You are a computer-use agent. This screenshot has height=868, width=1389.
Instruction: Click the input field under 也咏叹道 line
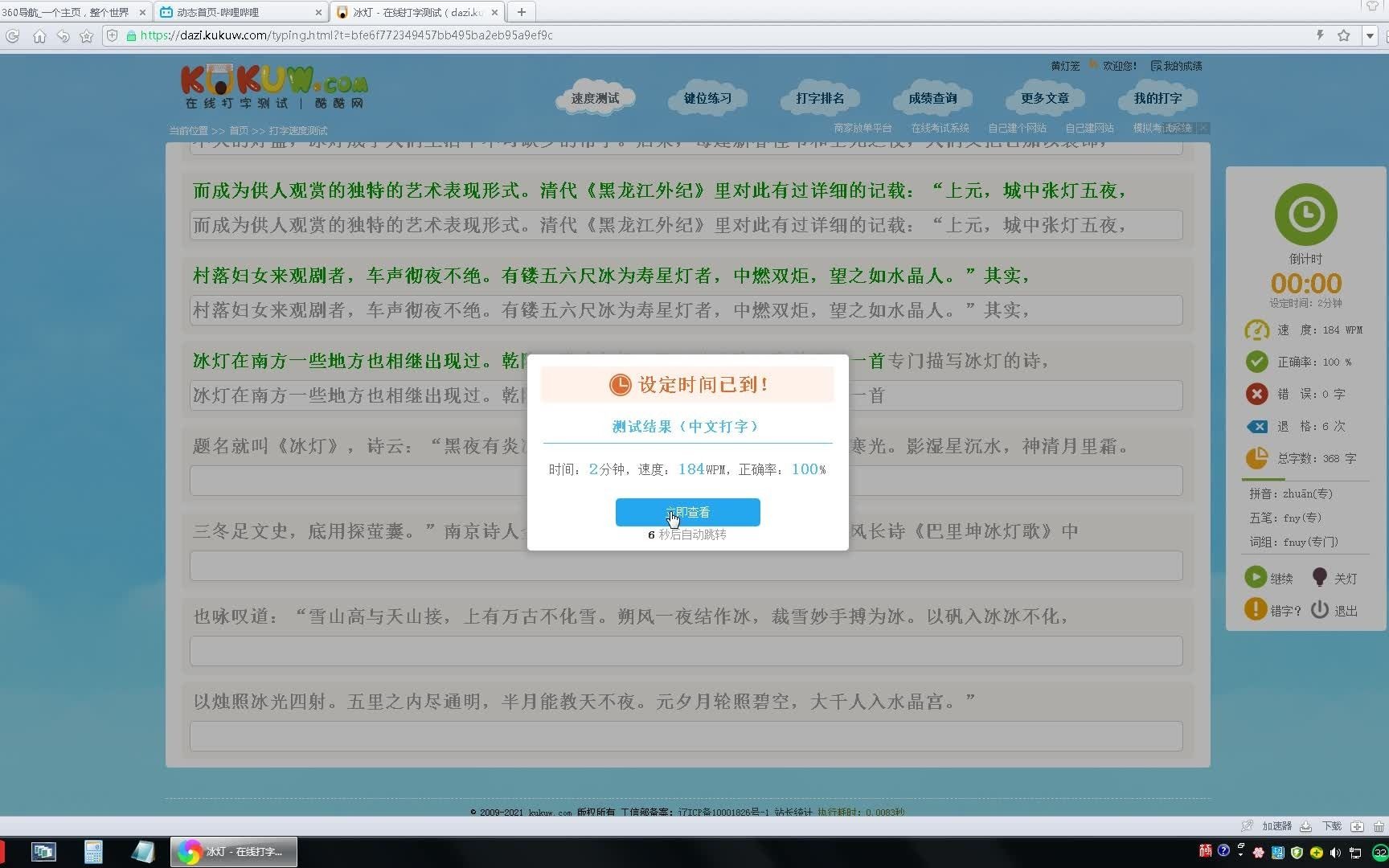(x=686, y=651)
